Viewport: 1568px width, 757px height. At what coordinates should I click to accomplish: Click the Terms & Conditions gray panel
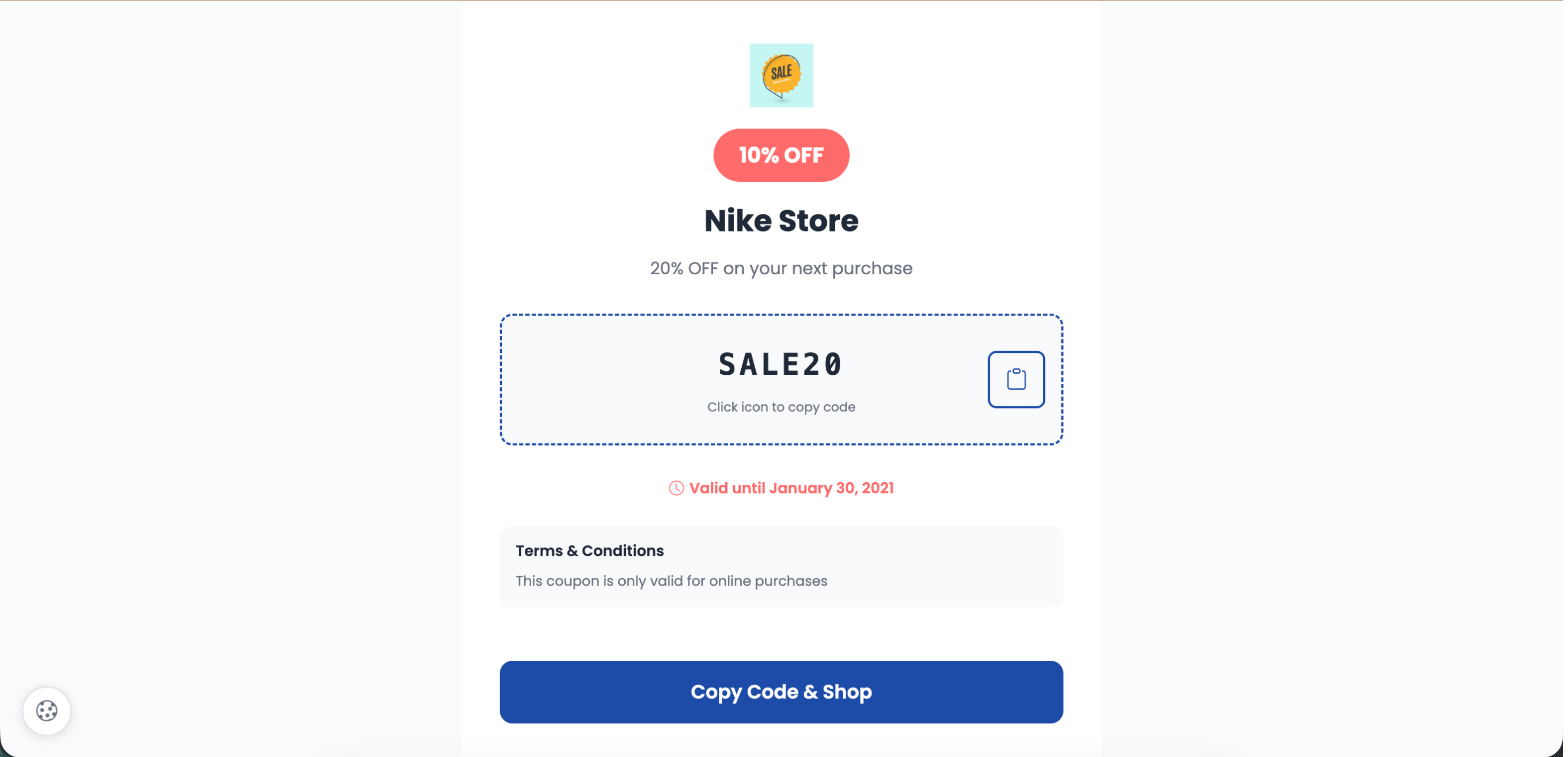(781, 566)
